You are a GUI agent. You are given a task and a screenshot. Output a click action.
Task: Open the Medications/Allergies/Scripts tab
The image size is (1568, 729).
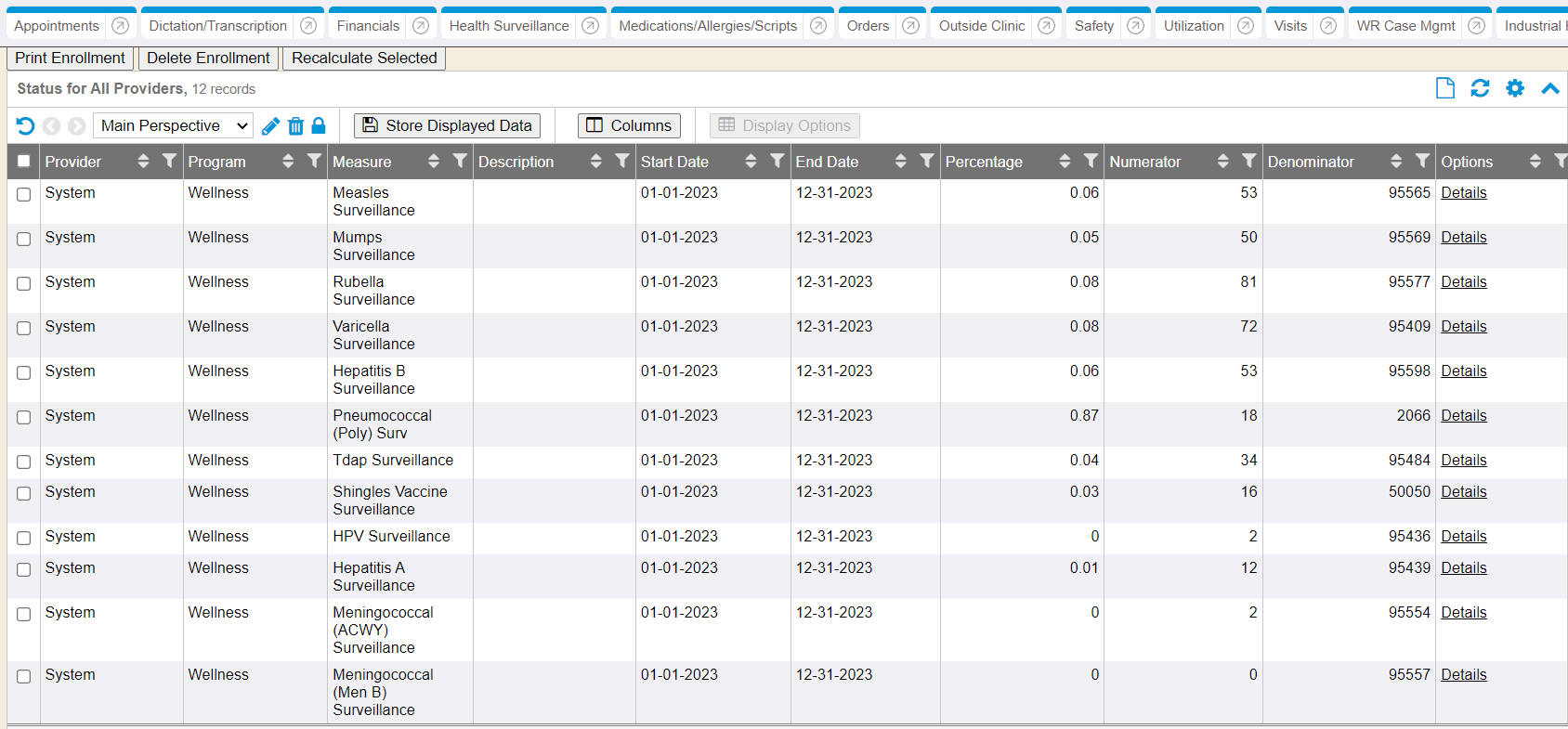pos(707,26)
